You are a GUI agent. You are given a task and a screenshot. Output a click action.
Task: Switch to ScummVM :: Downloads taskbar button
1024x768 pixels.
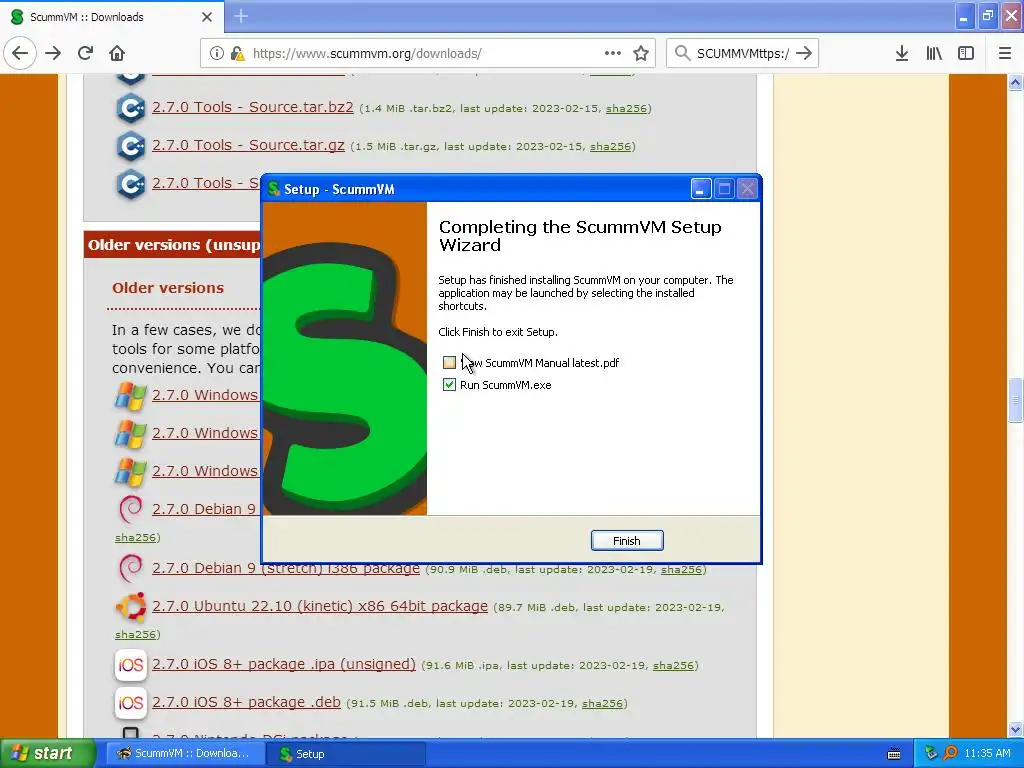coord(185,753)
